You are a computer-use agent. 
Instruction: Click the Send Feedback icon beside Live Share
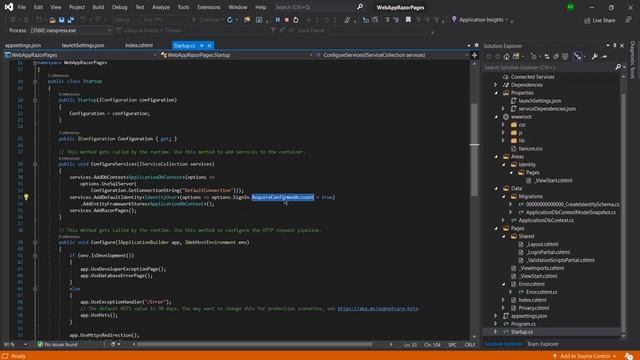(628, 20)
